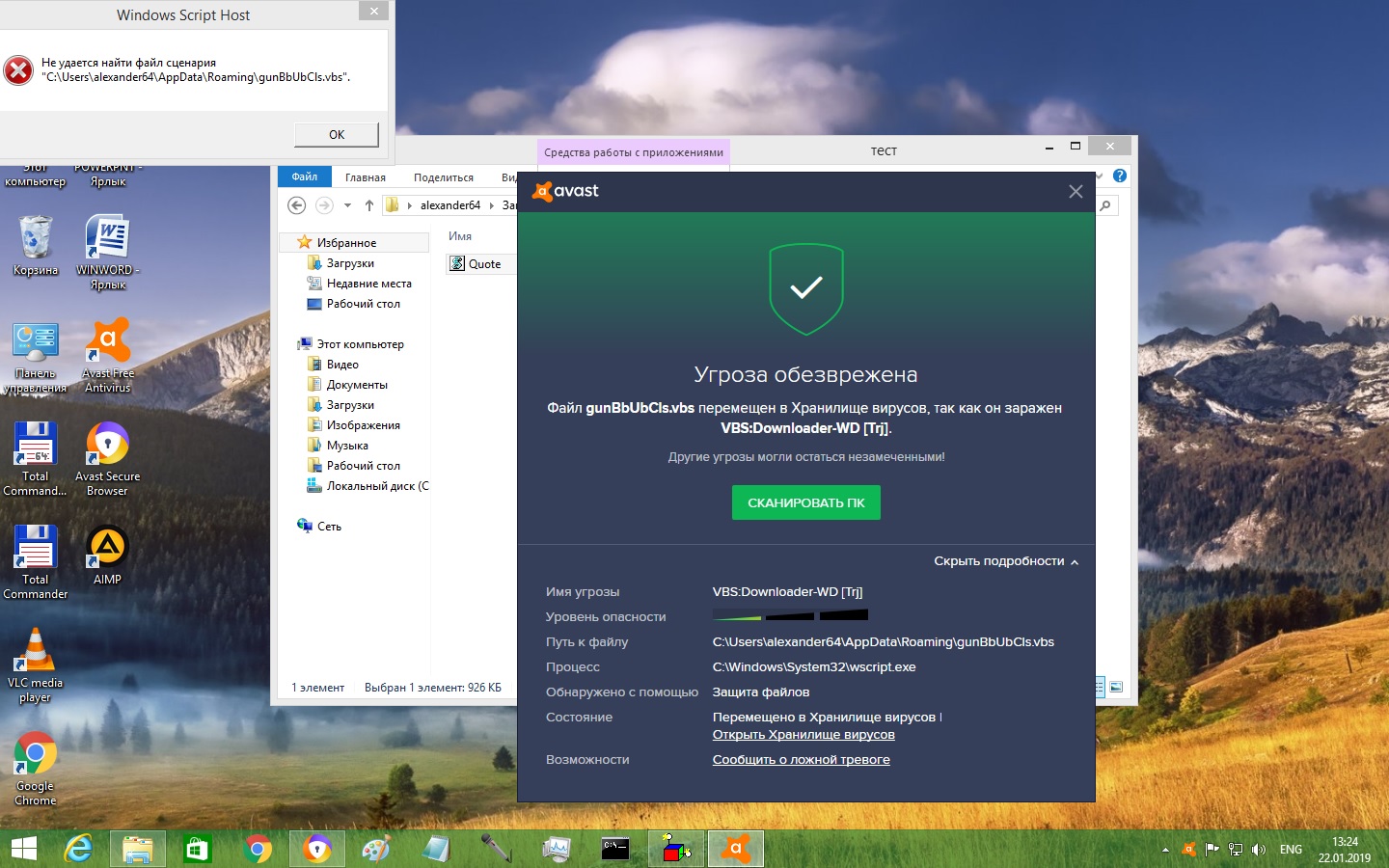Switch to the Avast taskbar button

tap(736, 849)
